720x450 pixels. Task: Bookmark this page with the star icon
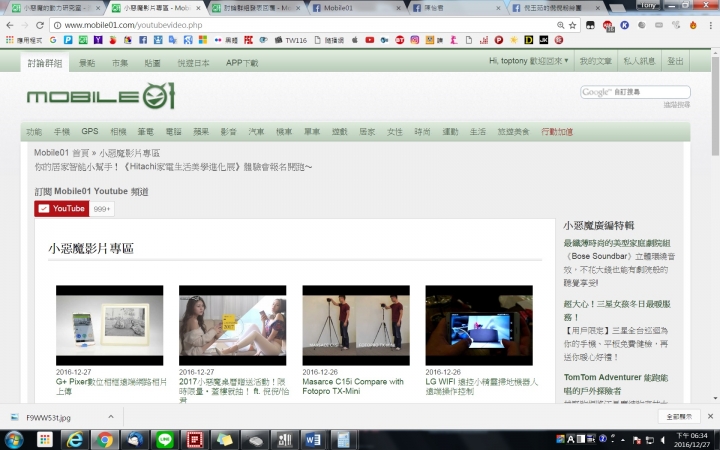[x=573, y=25]
